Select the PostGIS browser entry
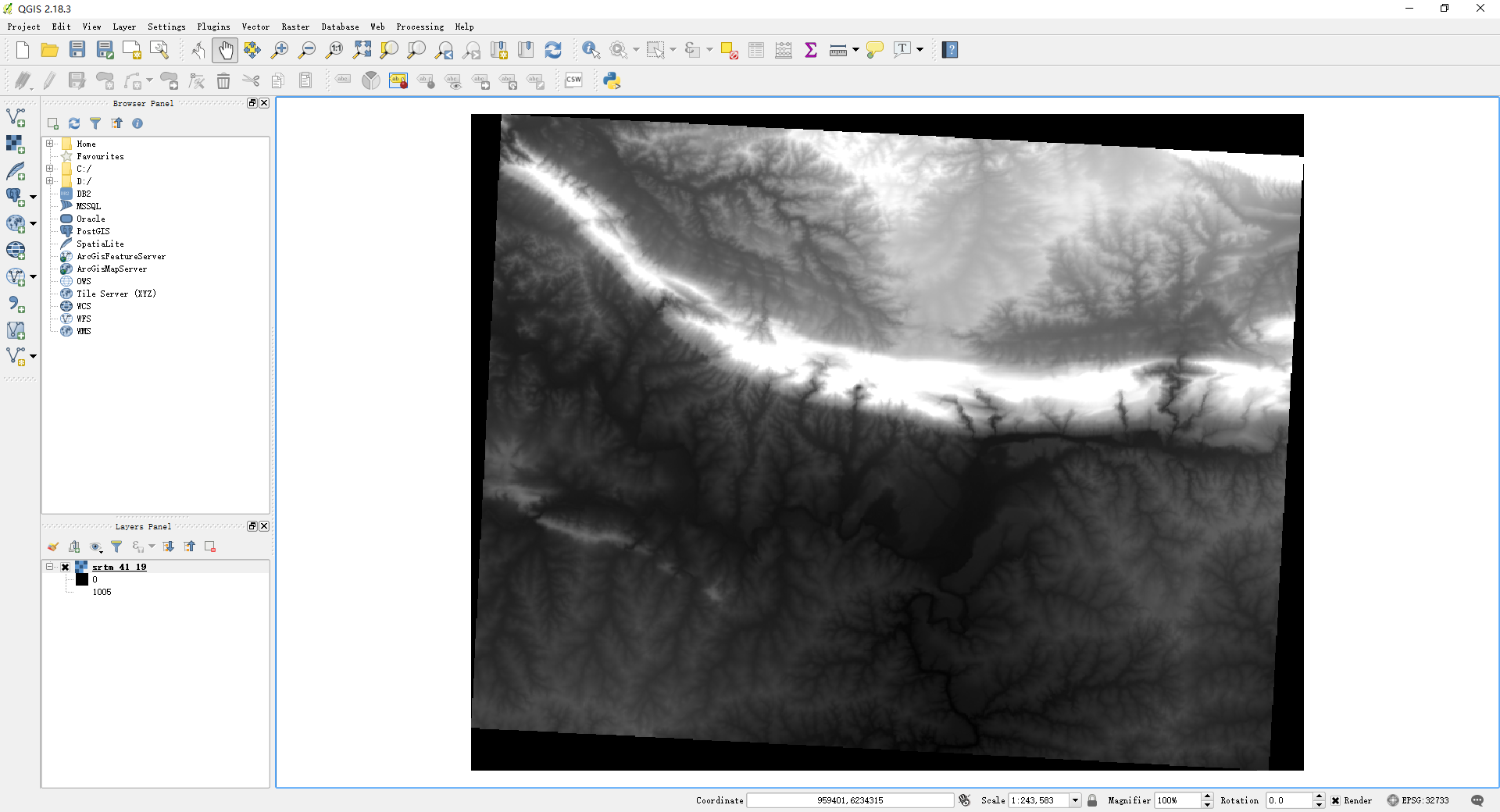The image size is (1500, 812). click(93, 231)
